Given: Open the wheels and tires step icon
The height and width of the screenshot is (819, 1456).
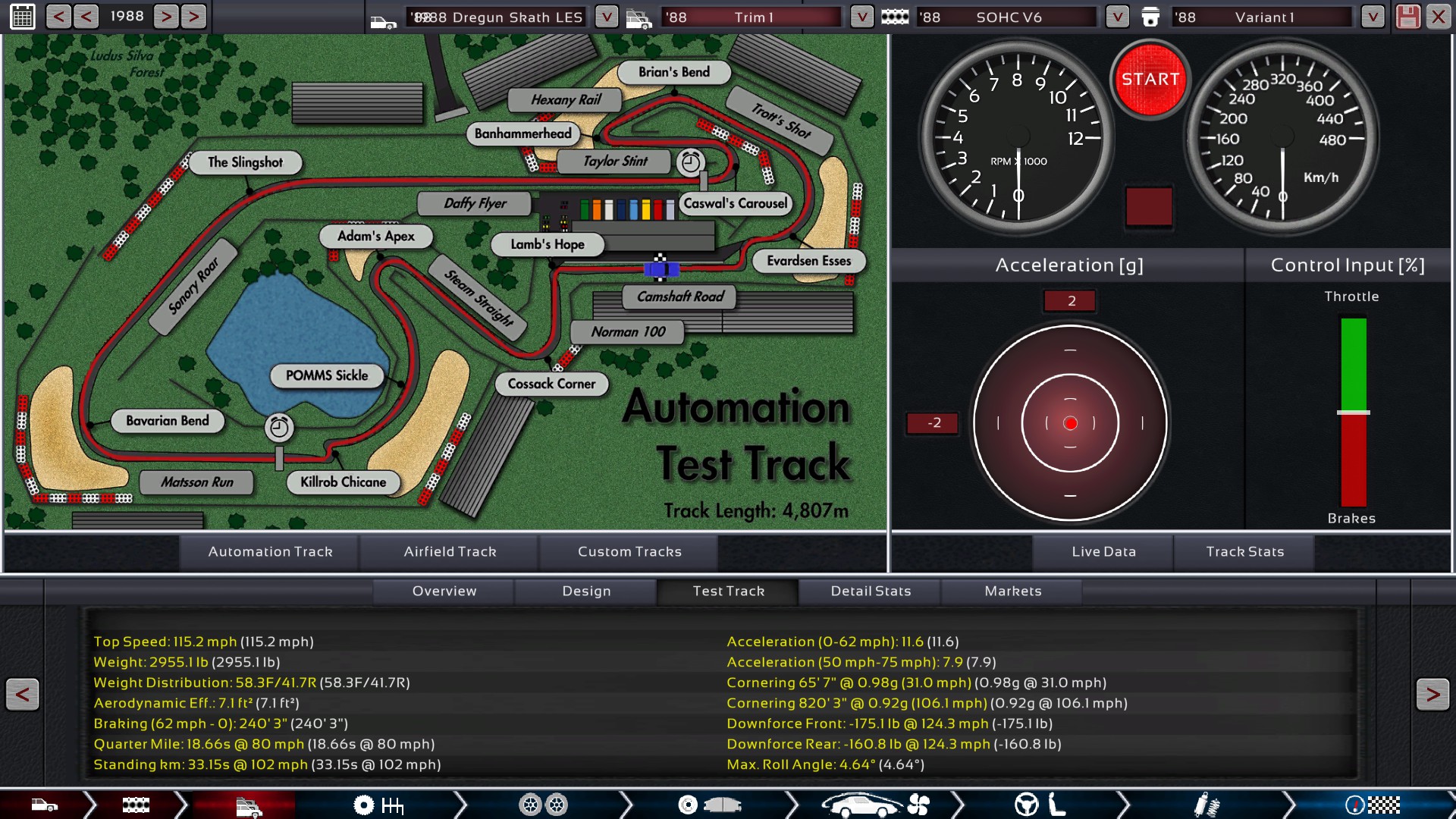Looking at the screenshot, I should 543,805.
